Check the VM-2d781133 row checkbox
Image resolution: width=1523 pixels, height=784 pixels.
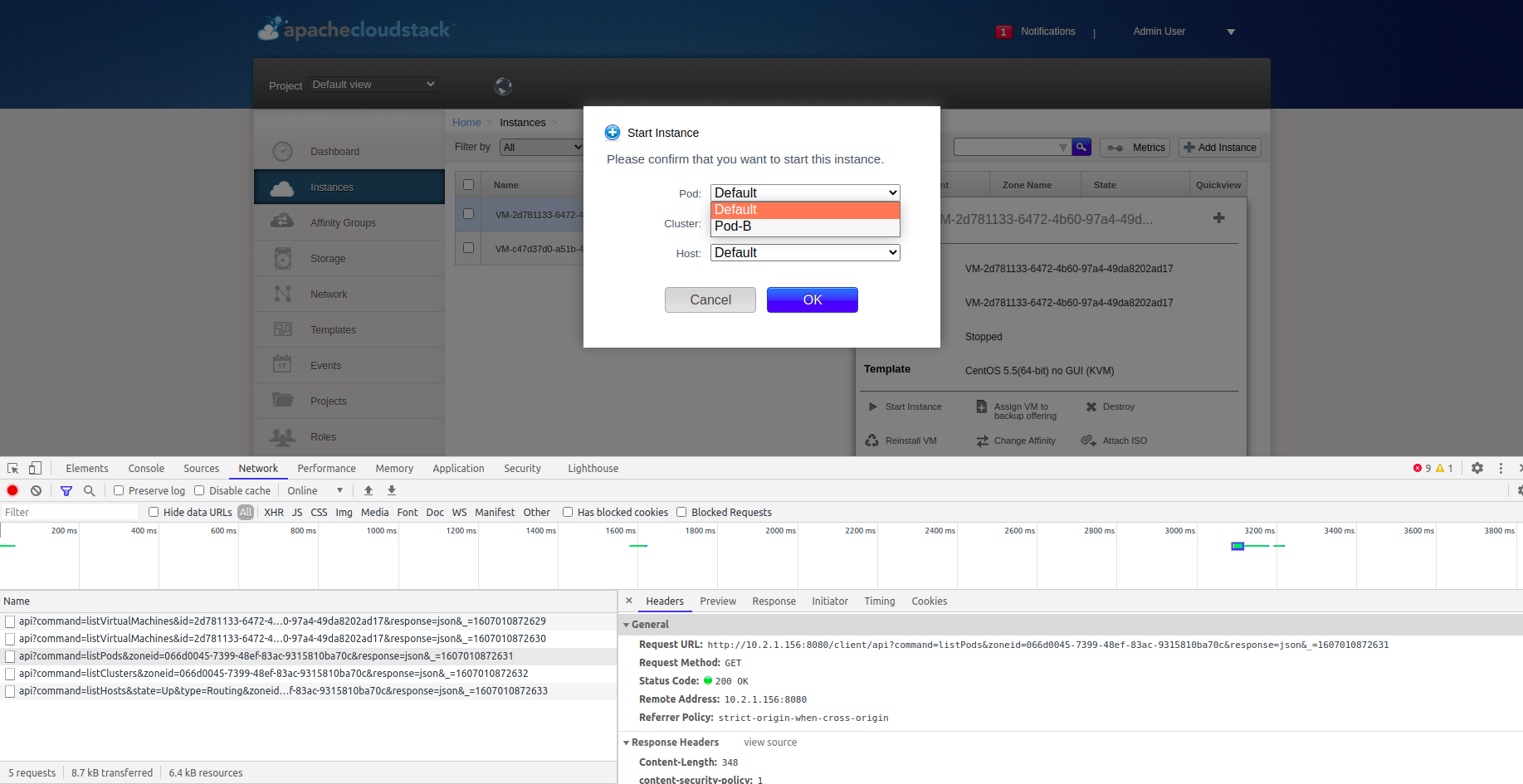click(469, 214)
